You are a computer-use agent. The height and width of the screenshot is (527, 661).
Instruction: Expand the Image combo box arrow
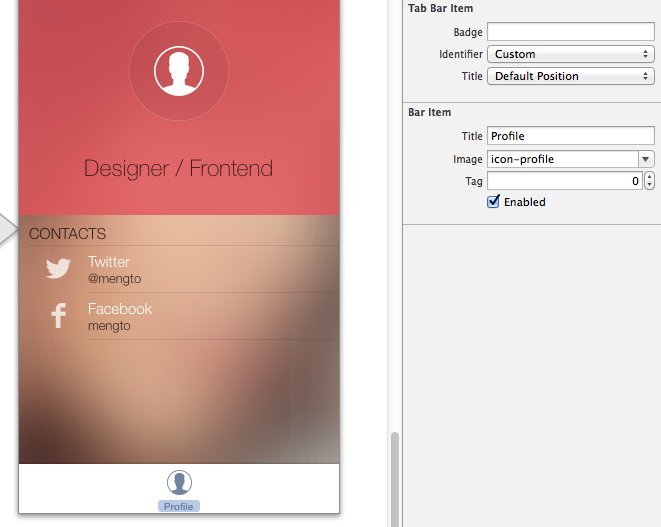[646, 159]
